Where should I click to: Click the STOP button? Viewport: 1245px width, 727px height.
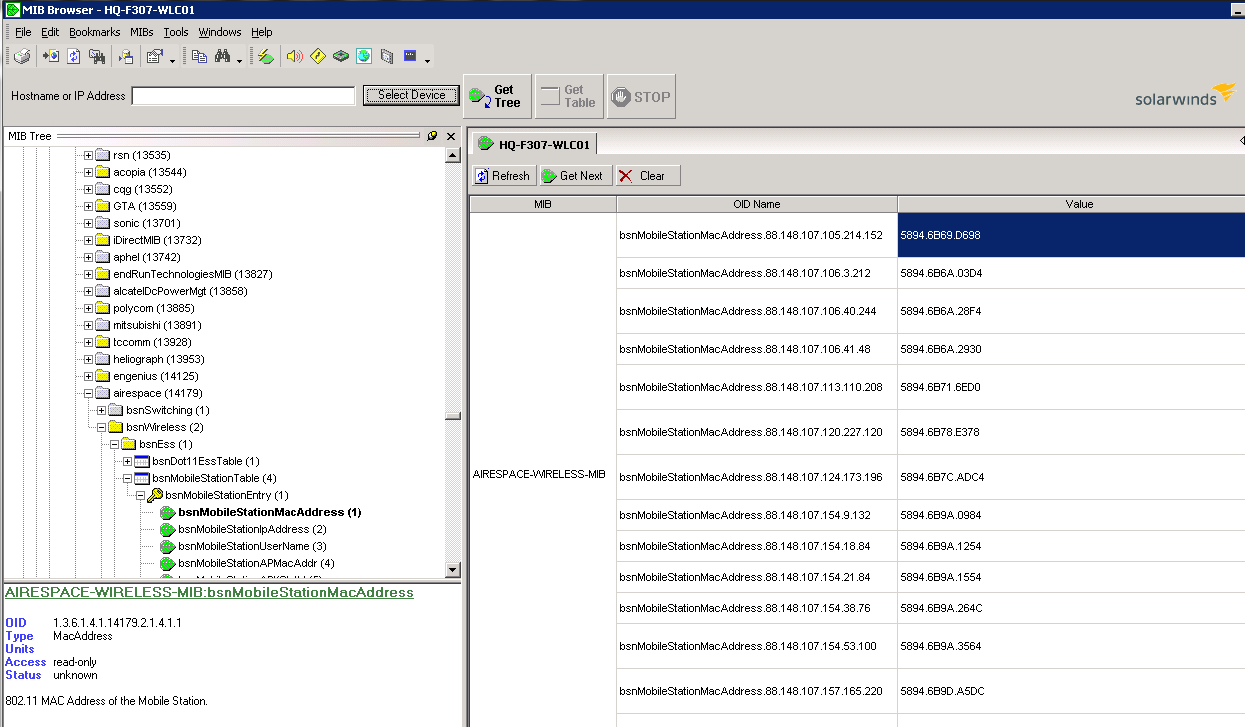[641, 96]
